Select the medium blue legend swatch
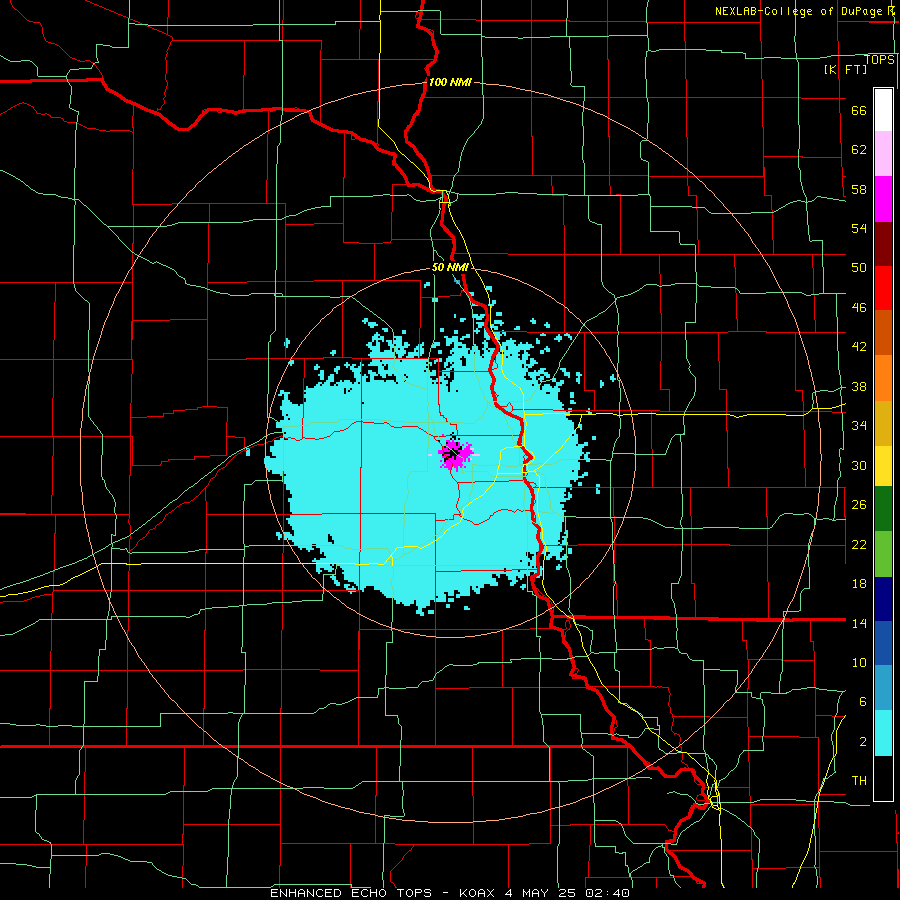 pyautogui.click(x=883, y=643)
